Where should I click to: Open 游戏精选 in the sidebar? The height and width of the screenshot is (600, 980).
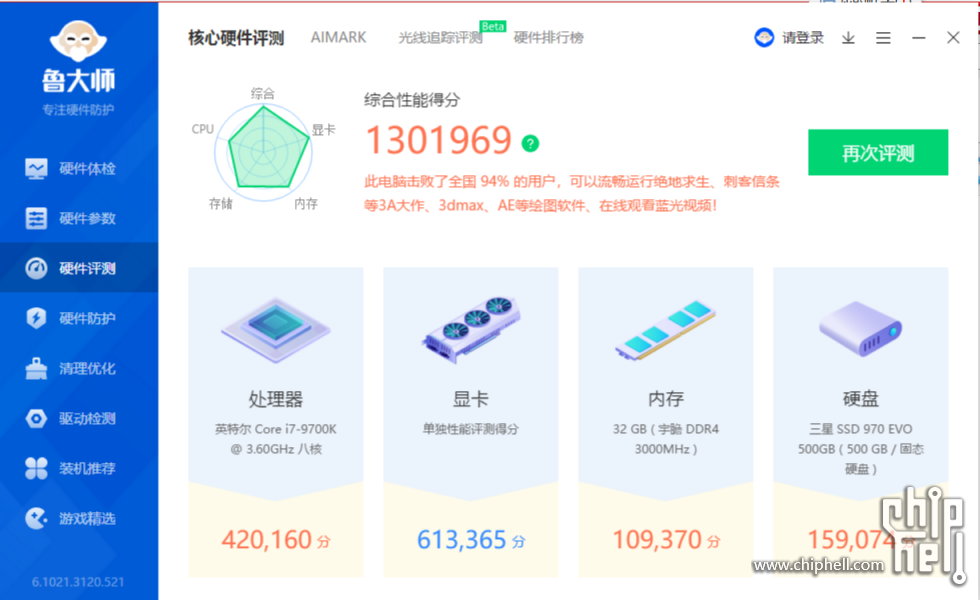tap(79, 518)
